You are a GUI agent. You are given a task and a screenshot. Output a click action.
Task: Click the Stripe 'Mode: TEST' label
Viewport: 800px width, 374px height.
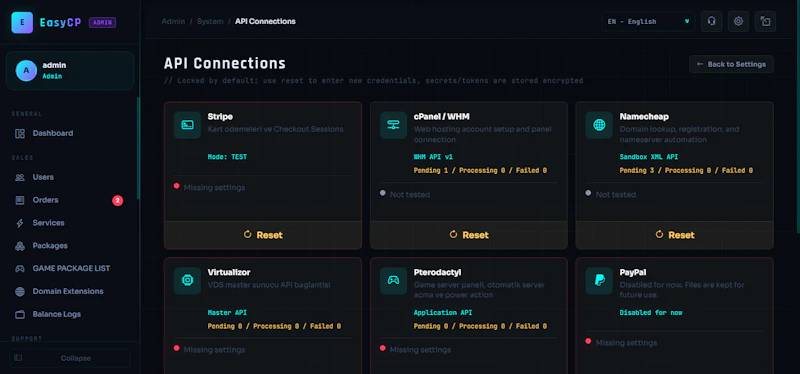227,157
